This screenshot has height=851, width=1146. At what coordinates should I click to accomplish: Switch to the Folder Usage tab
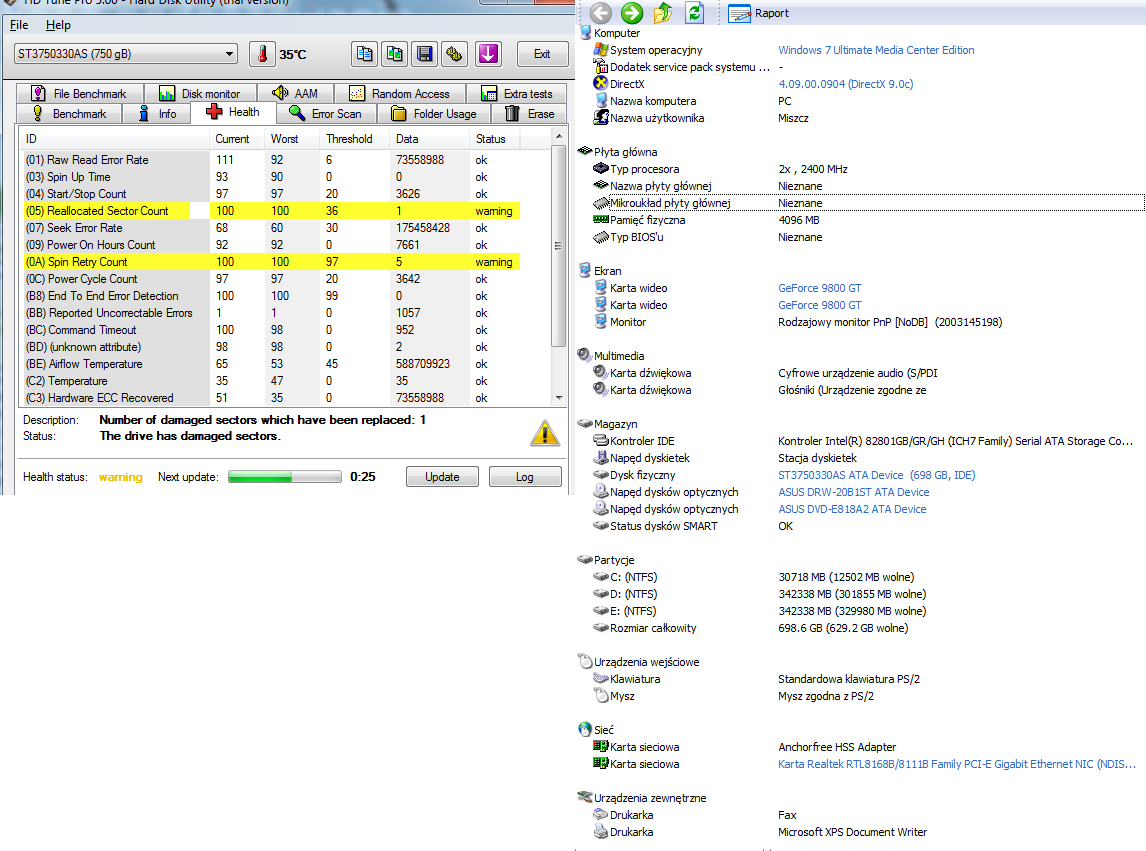[434, 114]
